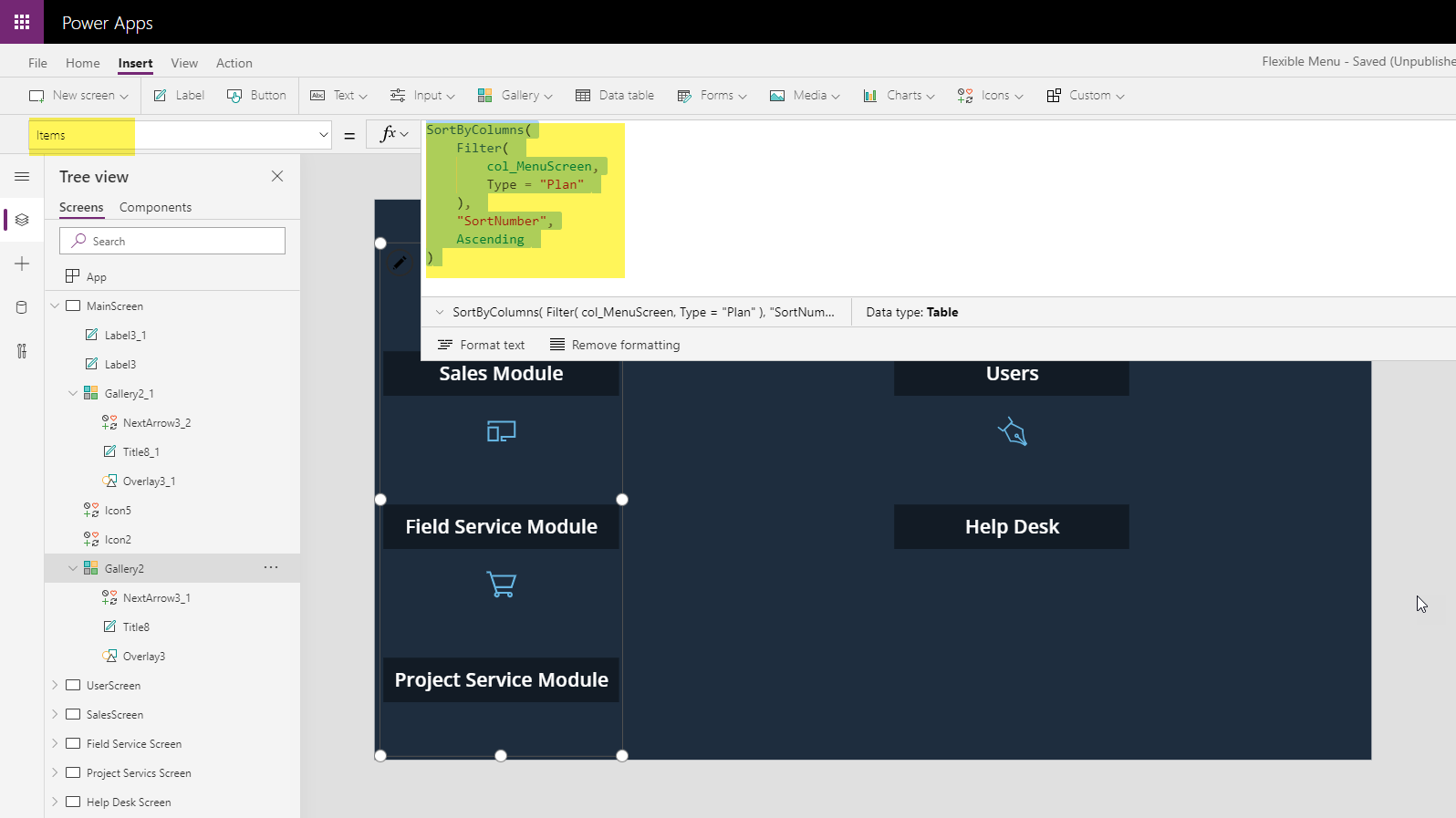
Task: Select Icon2 in the tree
Action: (x=118, y=539)
